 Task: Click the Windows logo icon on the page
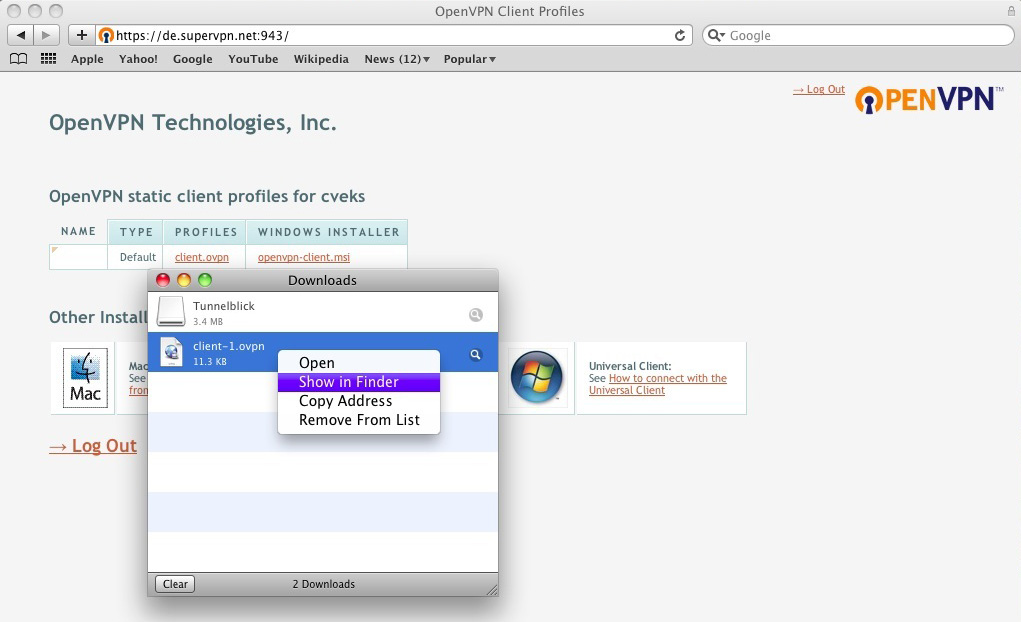(537, 377)
